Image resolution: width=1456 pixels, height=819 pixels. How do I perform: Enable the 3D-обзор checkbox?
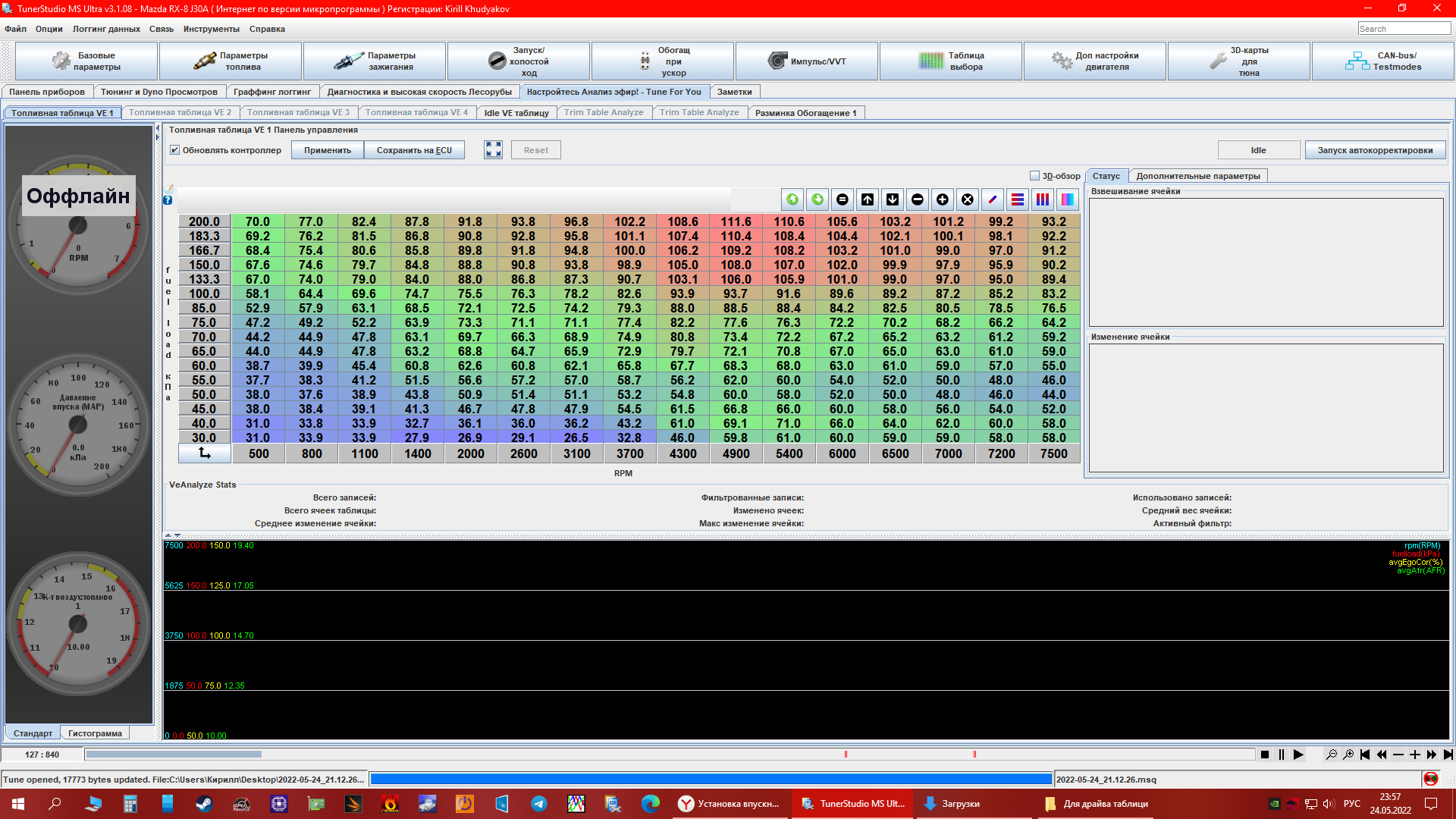tap(1034, 176)
